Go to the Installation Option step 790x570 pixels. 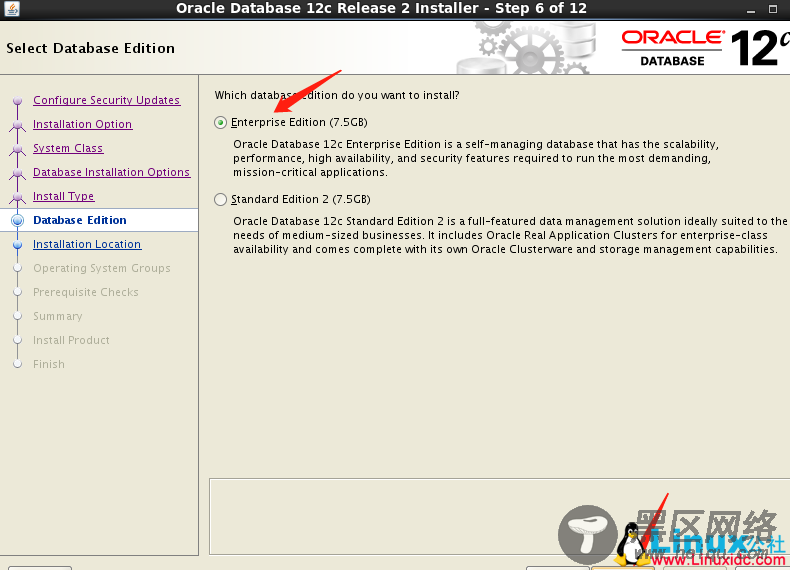click(83, 124)
